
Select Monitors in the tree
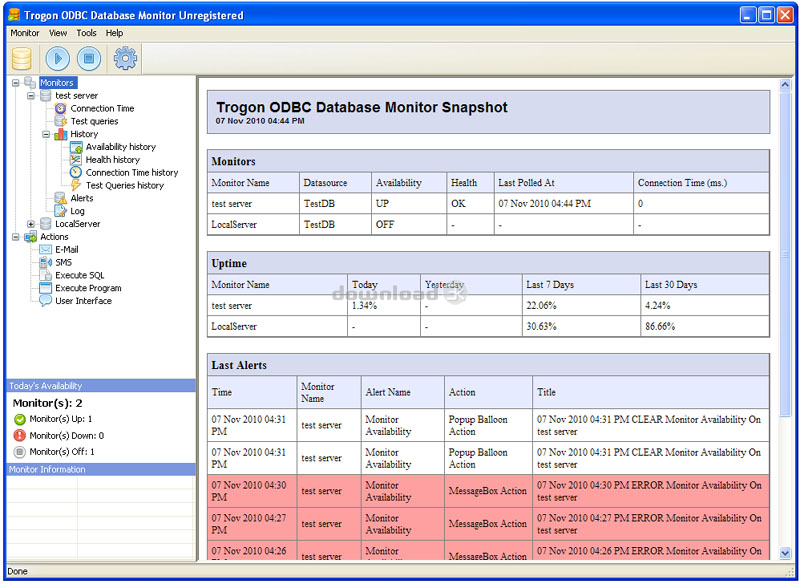pos(57,83)
